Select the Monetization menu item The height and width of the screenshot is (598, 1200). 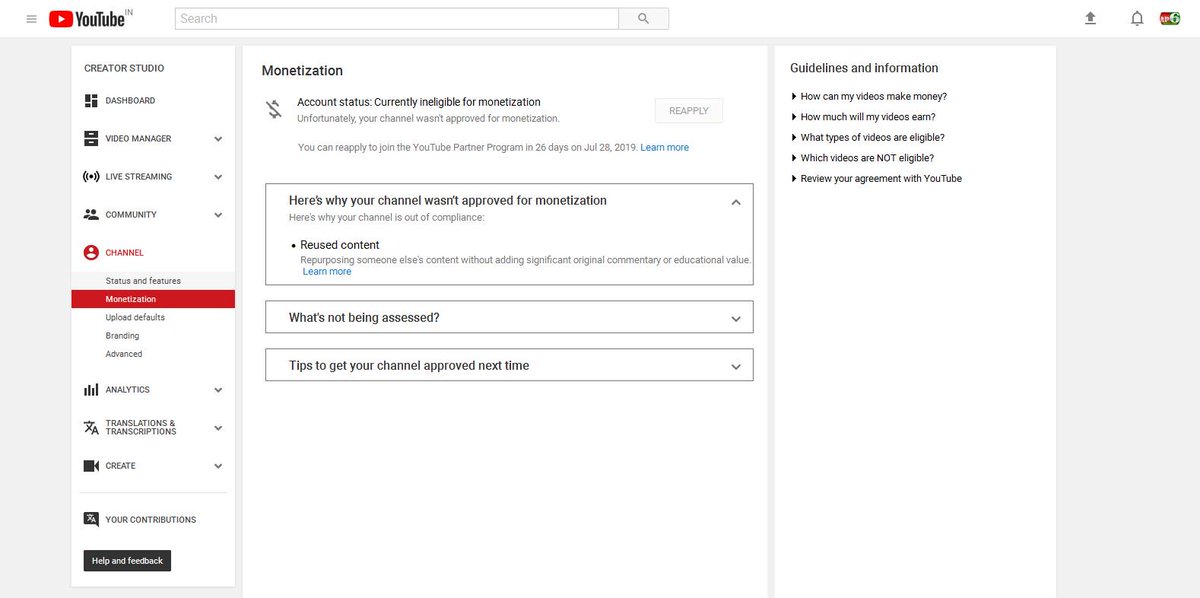click(153, 299)
